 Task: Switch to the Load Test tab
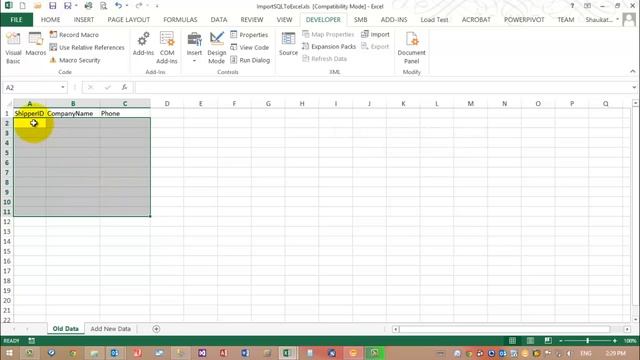click(434, 20)
